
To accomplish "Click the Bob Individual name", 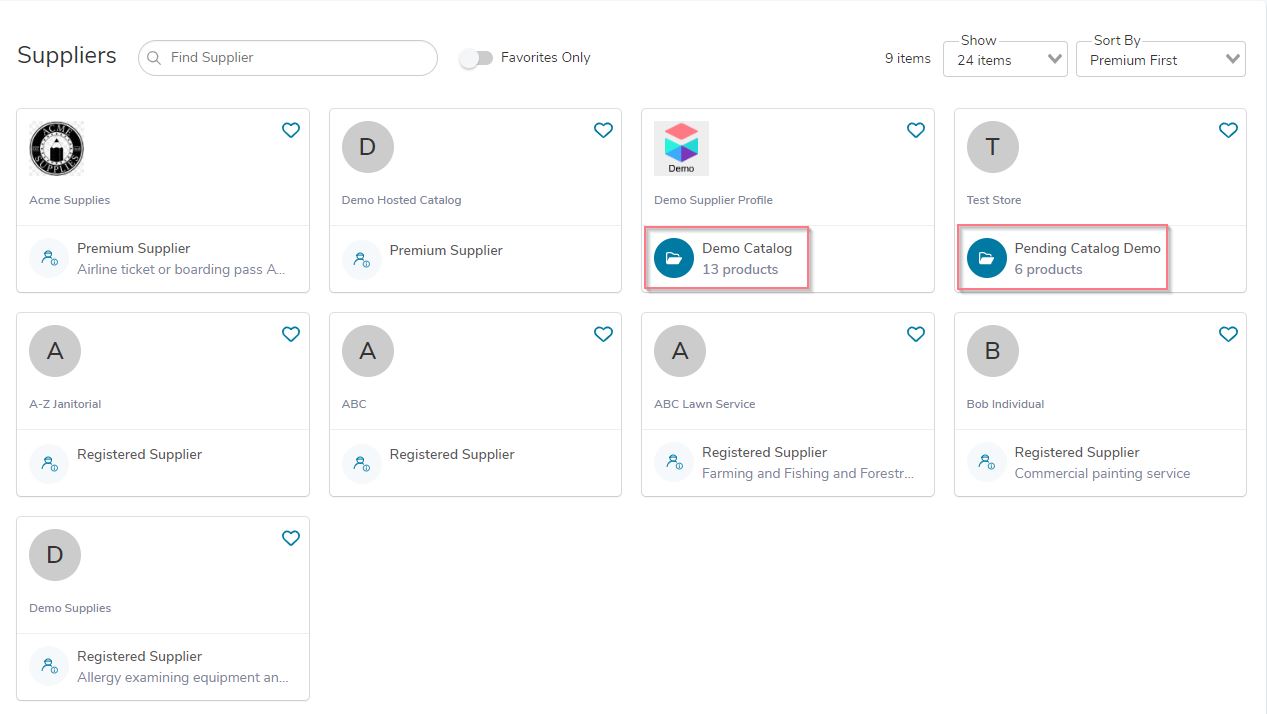I will (x=1005, y=404).
